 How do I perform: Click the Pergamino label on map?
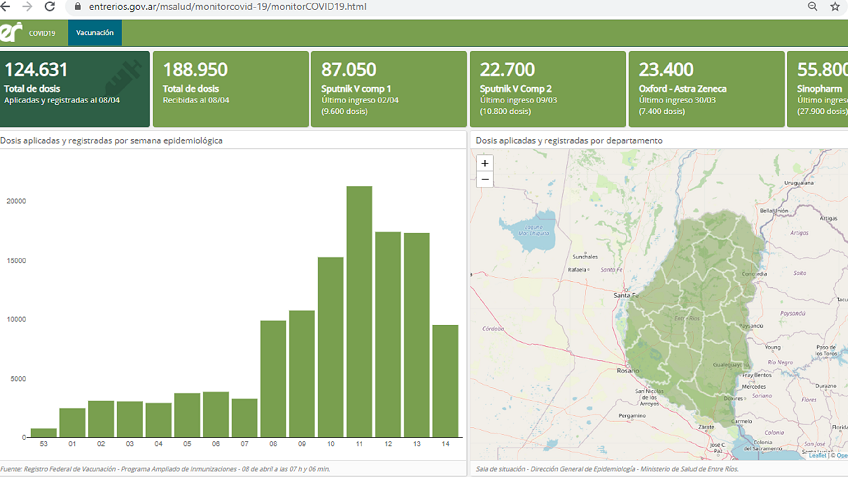point(632,416)
